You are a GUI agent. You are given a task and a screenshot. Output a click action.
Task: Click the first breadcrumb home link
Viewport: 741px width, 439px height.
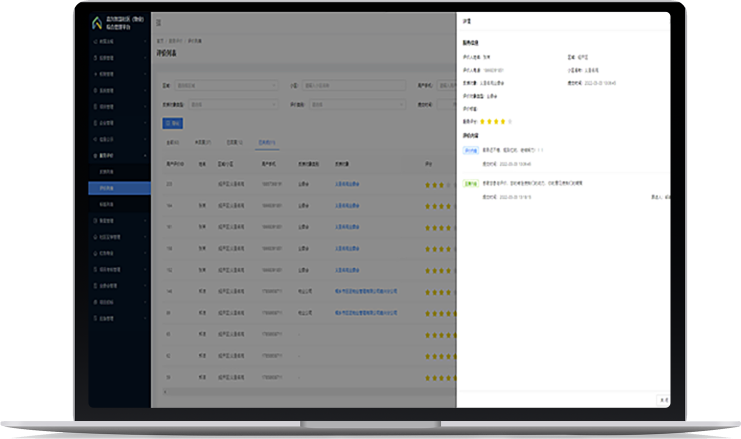click(160, 41)
